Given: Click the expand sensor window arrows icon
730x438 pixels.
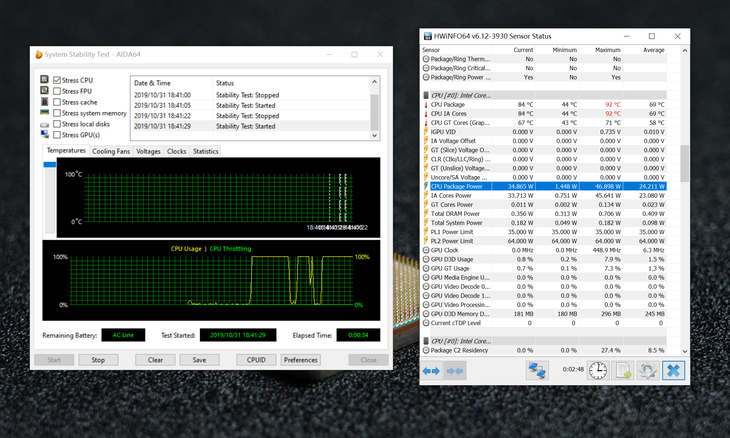Looking at the screenshot, I should click(431, 370).
